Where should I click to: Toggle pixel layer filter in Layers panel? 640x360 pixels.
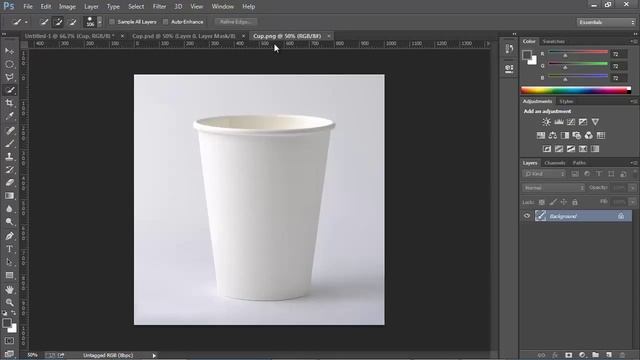pyautogui.click(x=575, y=174)
